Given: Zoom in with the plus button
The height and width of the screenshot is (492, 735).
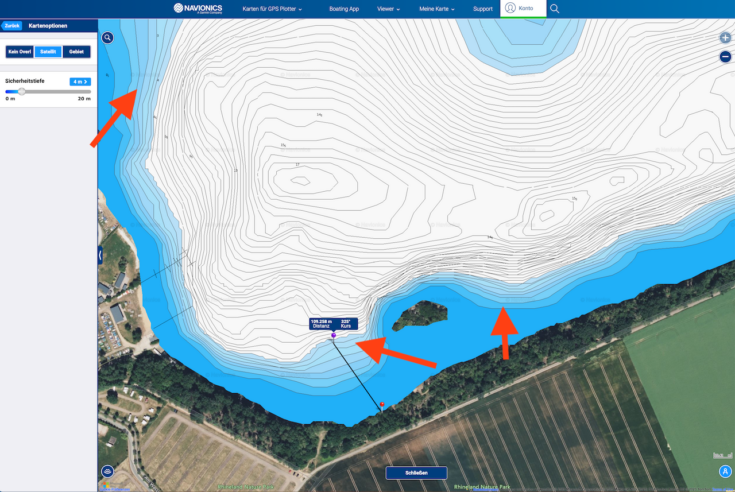Looking at the screenshot, I should point(725,38).
